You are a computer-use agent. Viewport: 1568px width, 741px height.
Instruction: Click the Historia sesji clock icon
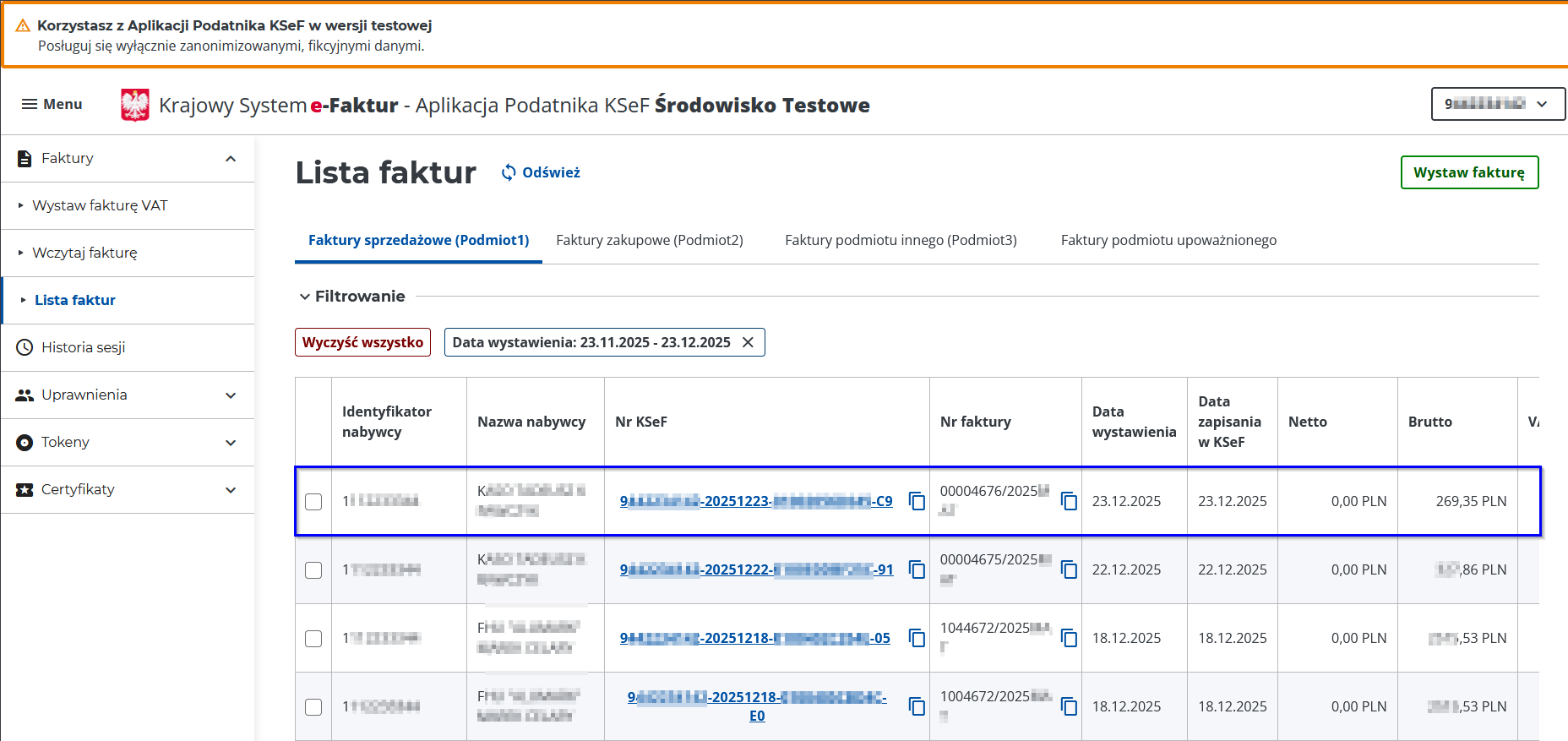tap(24, 347)
